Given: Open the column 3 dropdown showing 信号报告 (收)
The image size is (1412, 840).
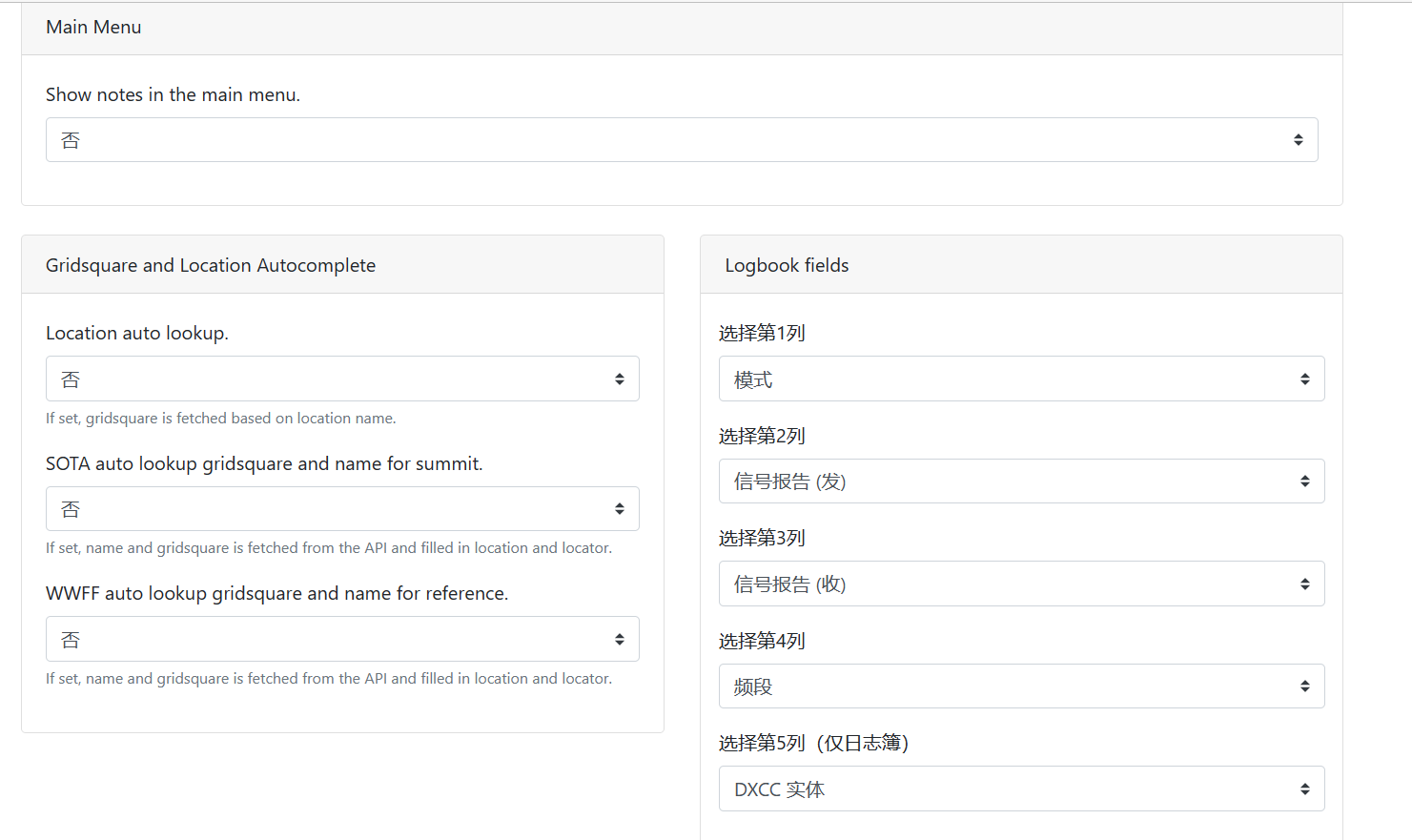Looking at the screenshot, I should pos(1021,584).
